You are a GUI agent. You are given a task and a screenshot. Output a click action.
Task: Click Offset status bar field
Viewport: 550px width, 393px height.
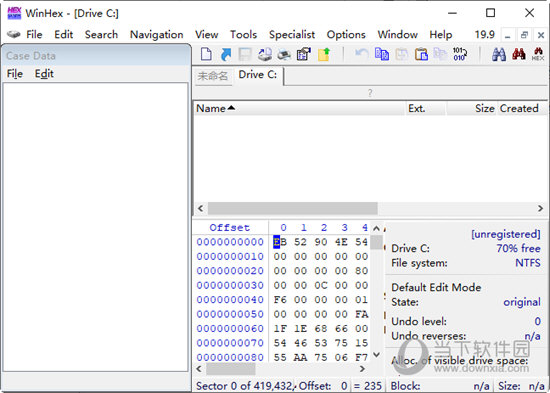[323, 386]
